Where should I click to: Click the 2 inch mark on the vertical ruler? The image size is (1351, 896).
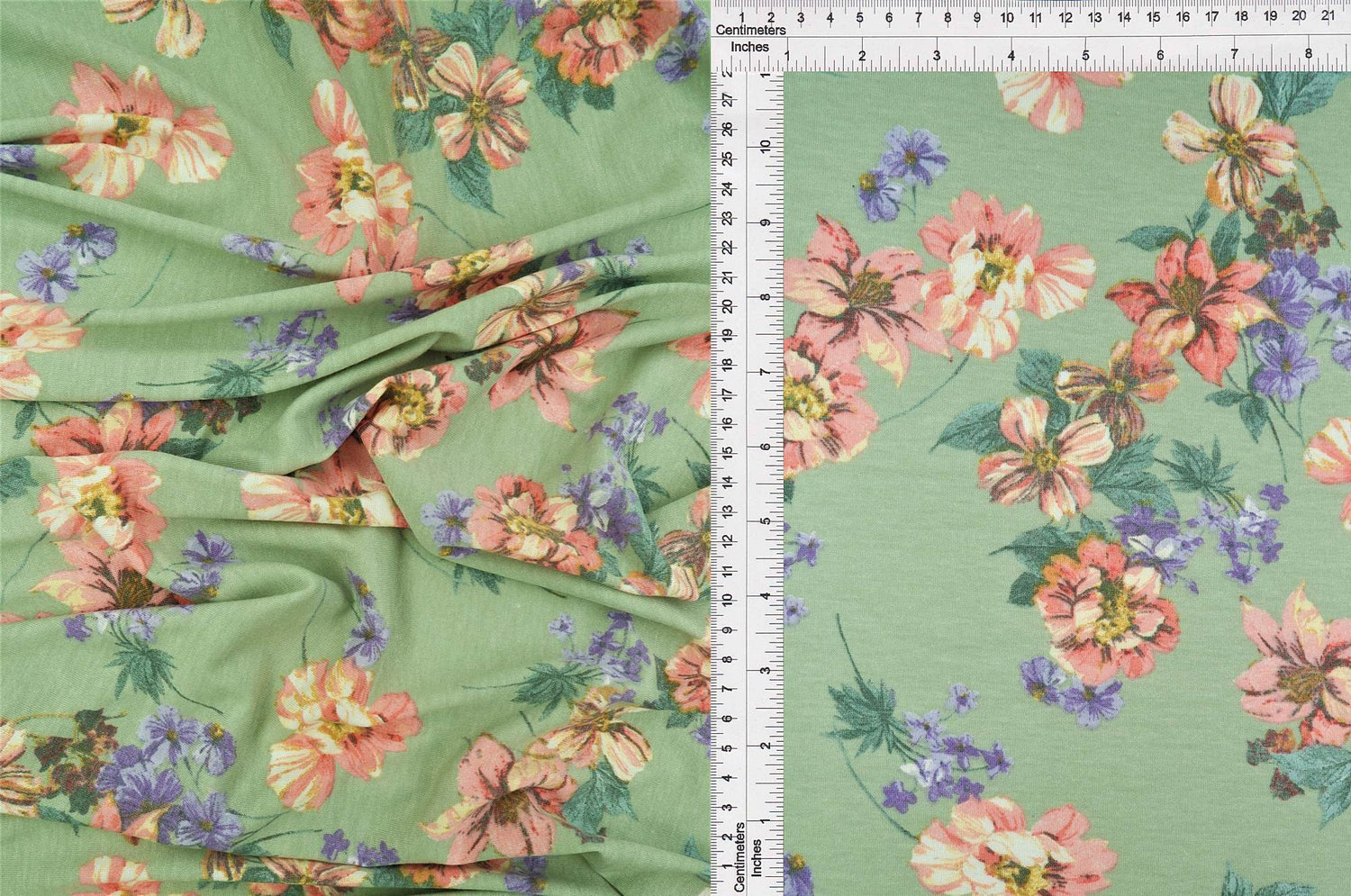click(766, 745)
